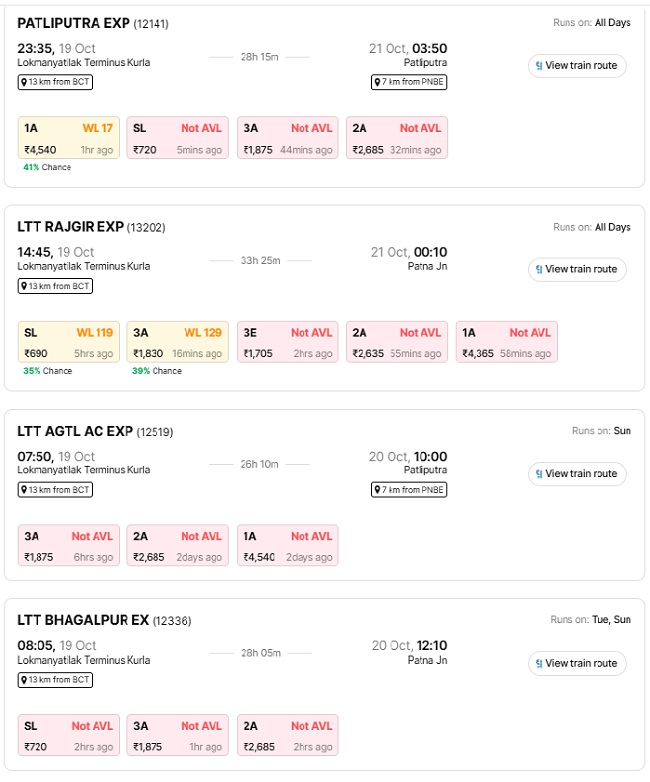Click the 13 km from BCT pin on LTT AGTL AC Exp
This screenshot has width=650, height=782.
[55, 490]
